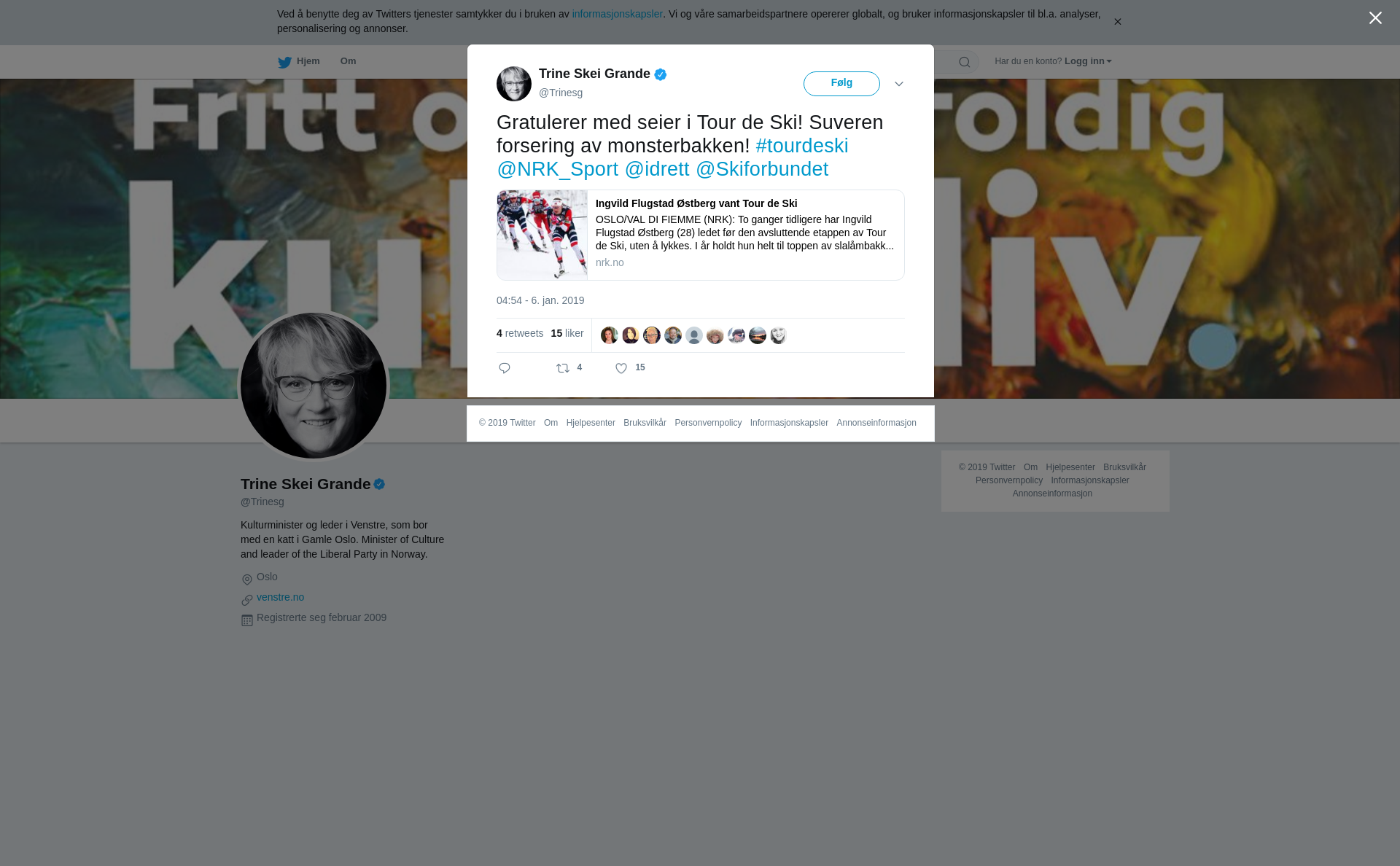Open the Logg inn dropdown
The width and height of the screenshot is (1400, 866).
1088,61
